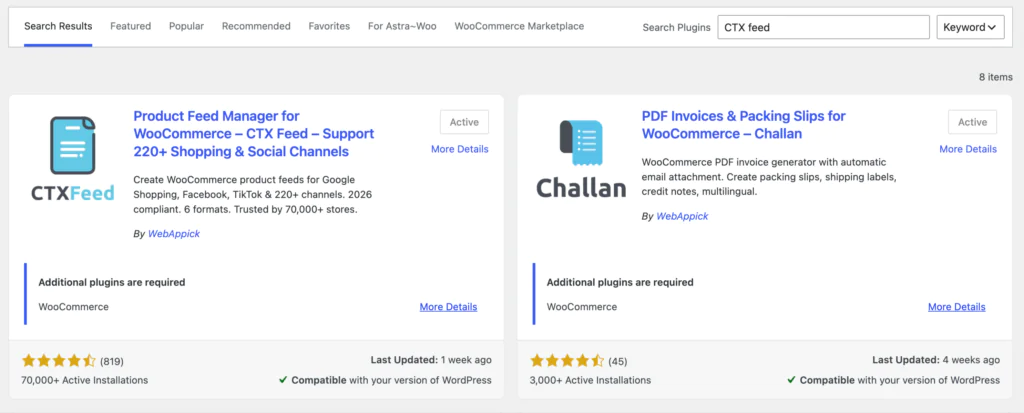Switch to the Search Results tab
Viewport: 1024px width, 413px height.
58,26
